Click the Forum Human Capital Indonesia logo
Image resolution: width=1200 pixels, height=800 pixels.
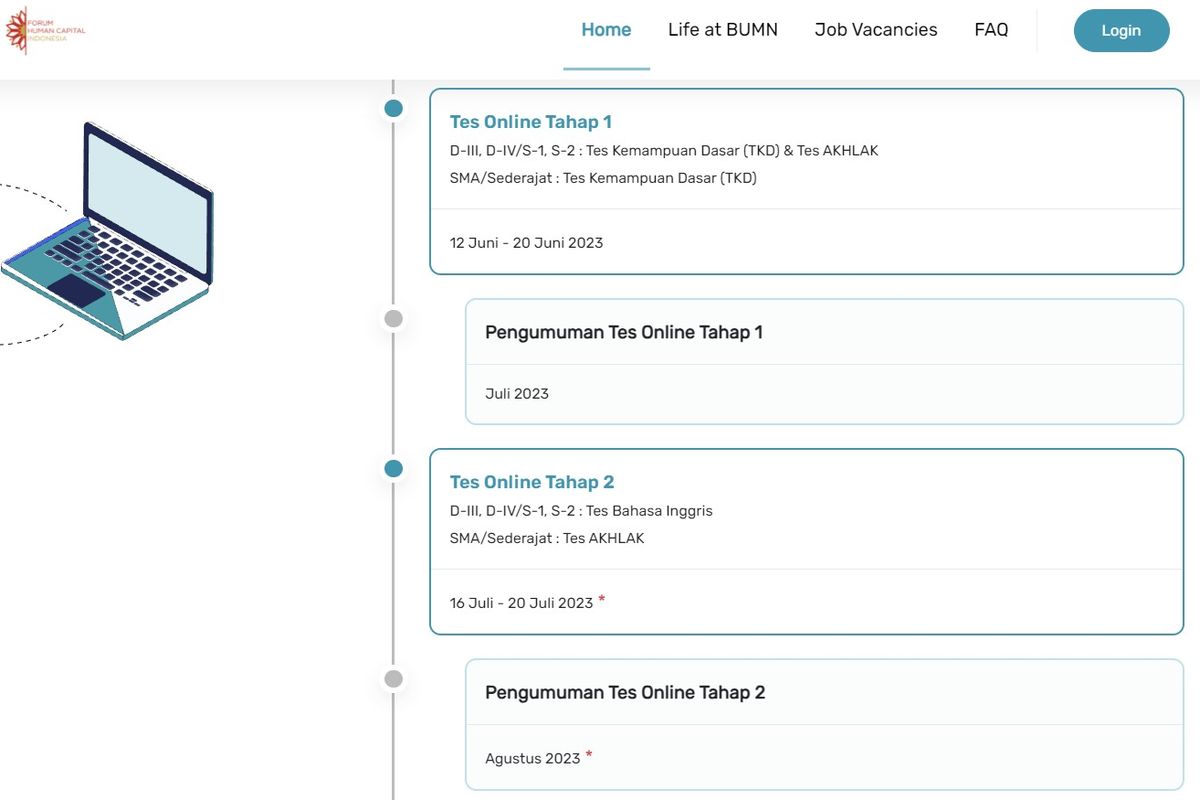click(45, 30)
